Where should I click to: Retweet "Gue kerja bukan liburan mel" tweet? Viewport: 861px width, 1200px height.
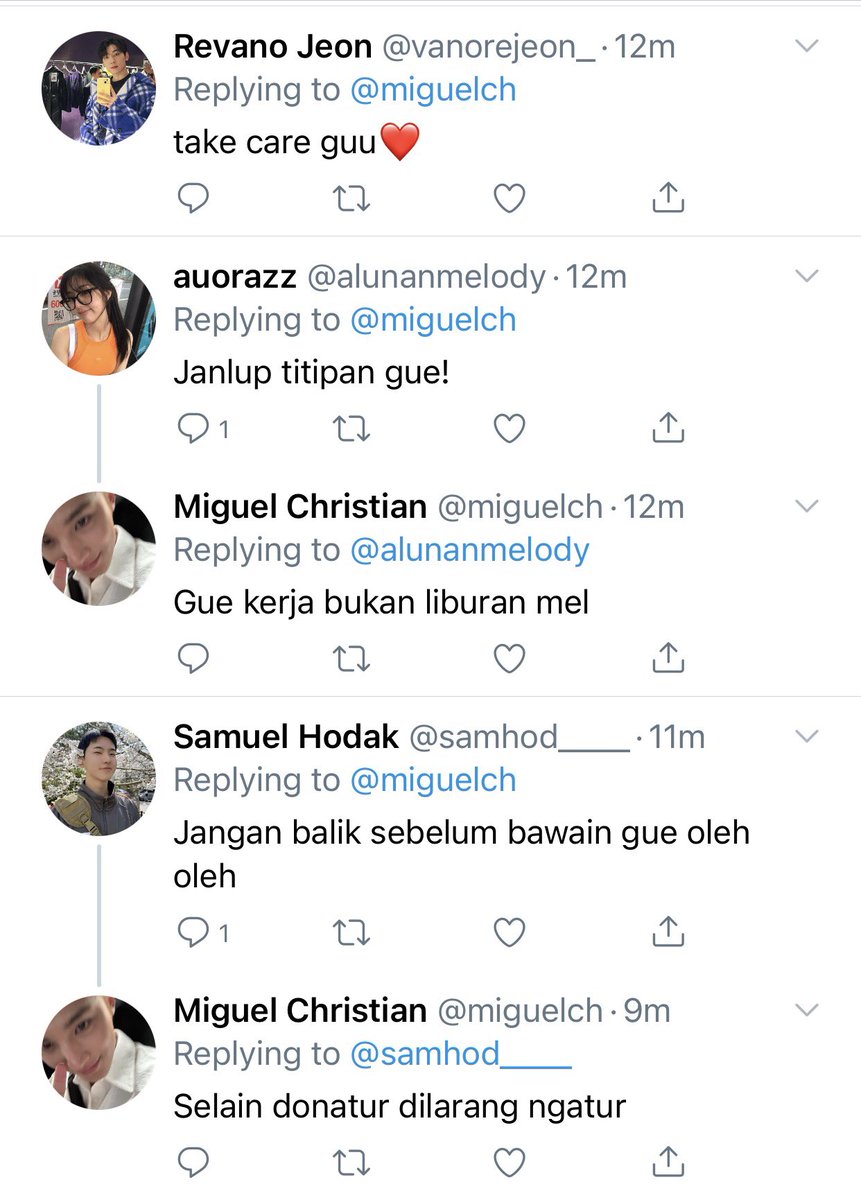click(351, 658)
